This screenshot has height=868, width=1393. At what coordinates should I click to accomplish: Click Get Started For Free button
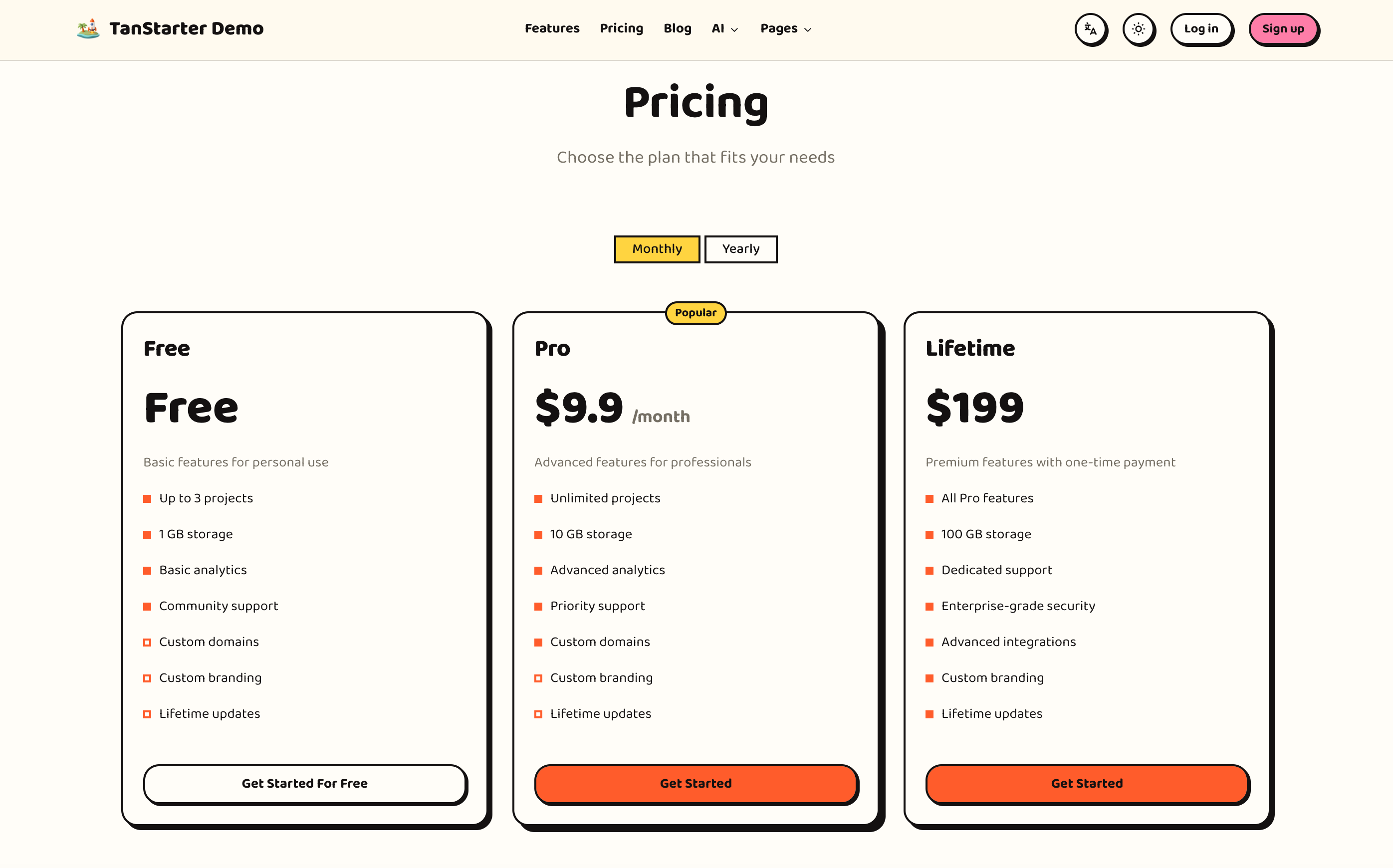tap(304, 784)
